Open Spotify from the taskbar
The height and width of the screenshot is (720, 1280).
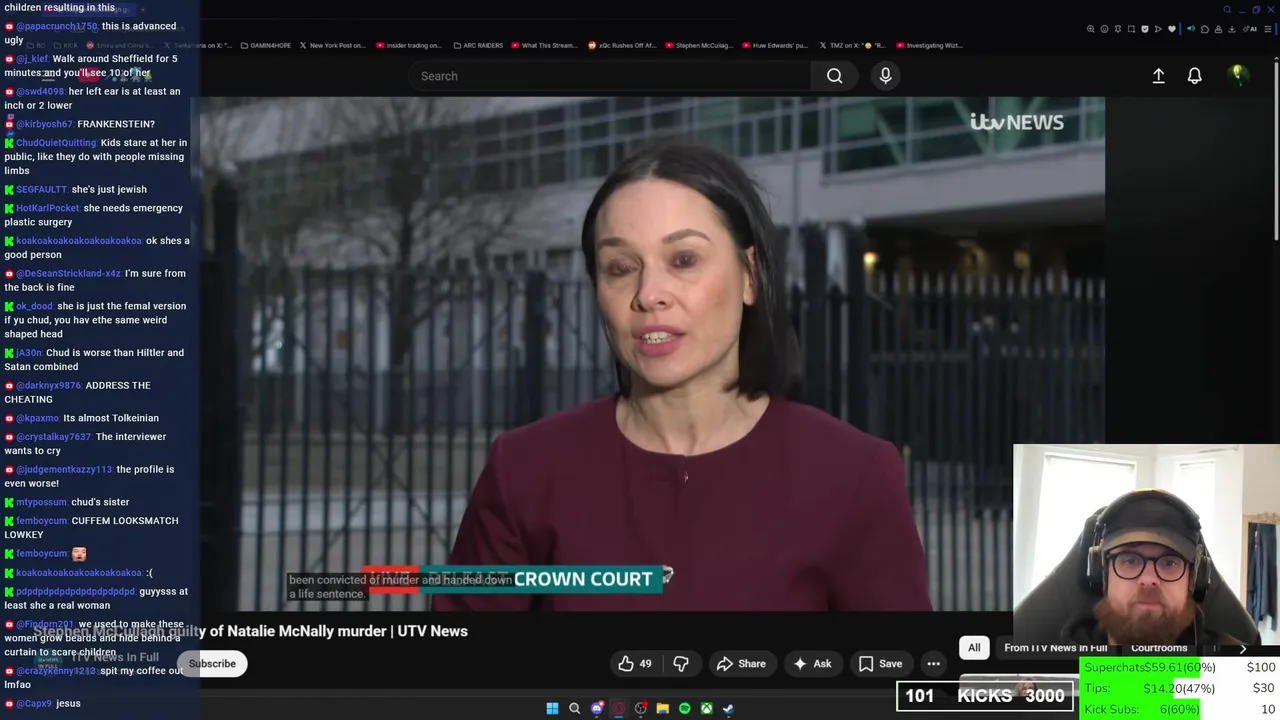[x=684, y=708]
